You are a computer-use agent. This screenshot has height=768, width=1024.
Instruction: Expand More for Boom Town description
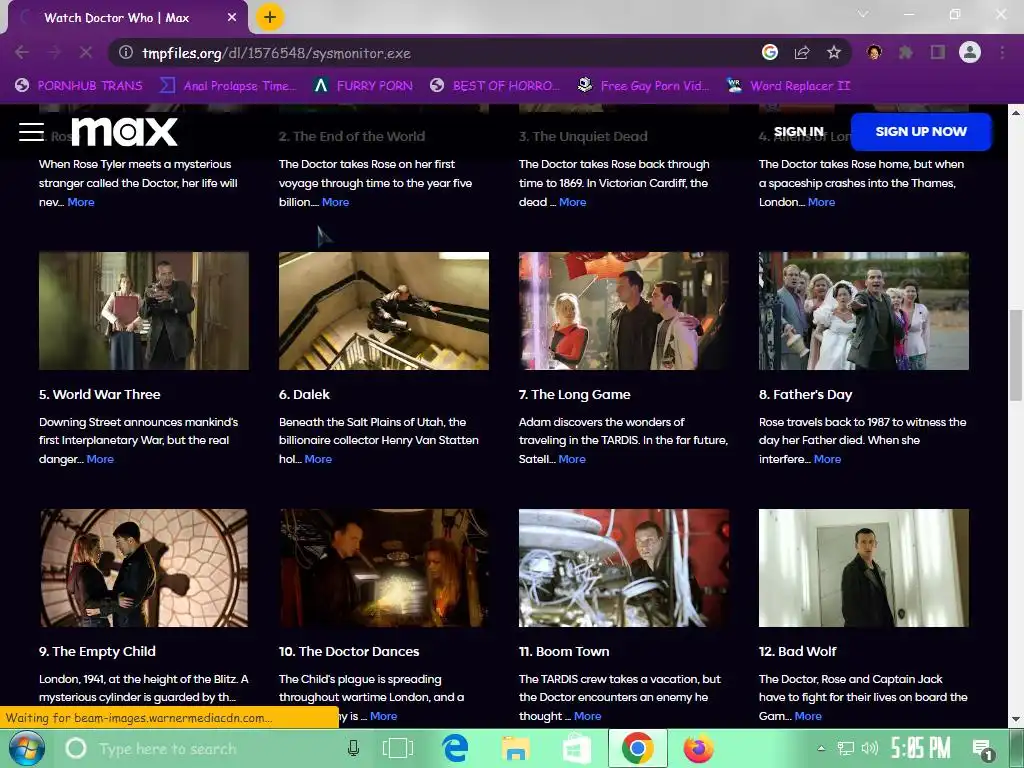[x=588, y=716]
